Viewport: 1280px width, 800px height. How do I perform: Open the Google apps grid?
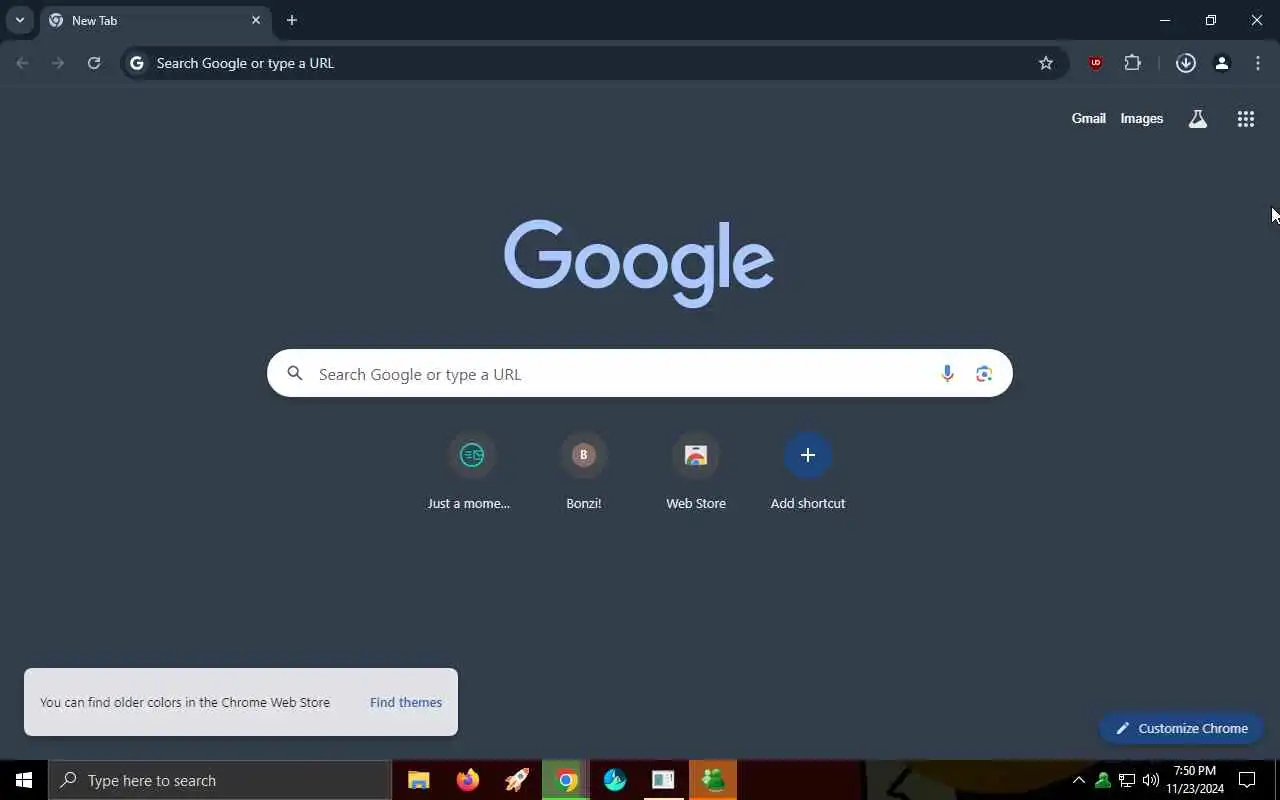pos(1246,119)
